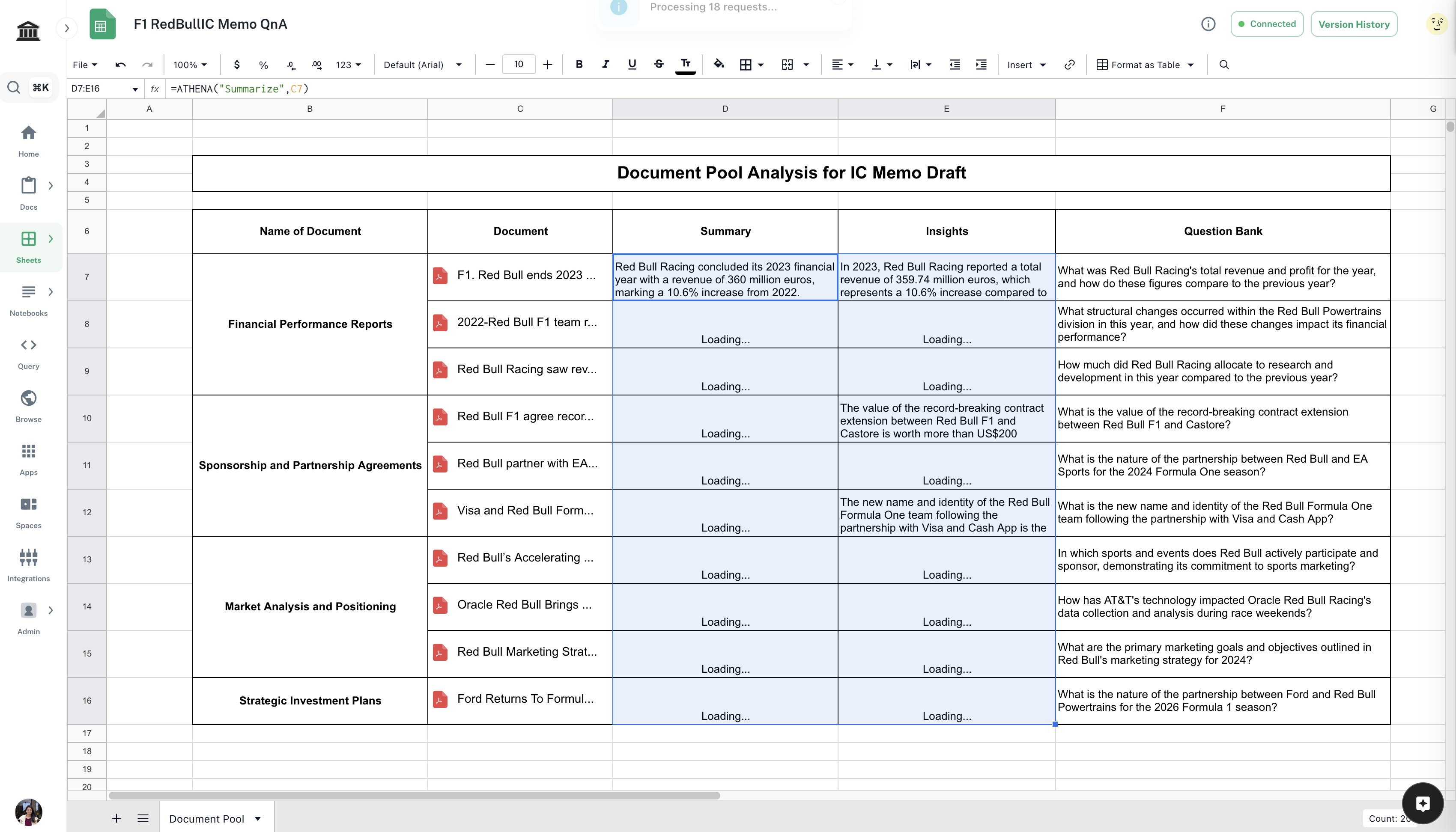Click the Query code icon
1456x832 pixels.
pyautogui.click(x=29, y=345)
